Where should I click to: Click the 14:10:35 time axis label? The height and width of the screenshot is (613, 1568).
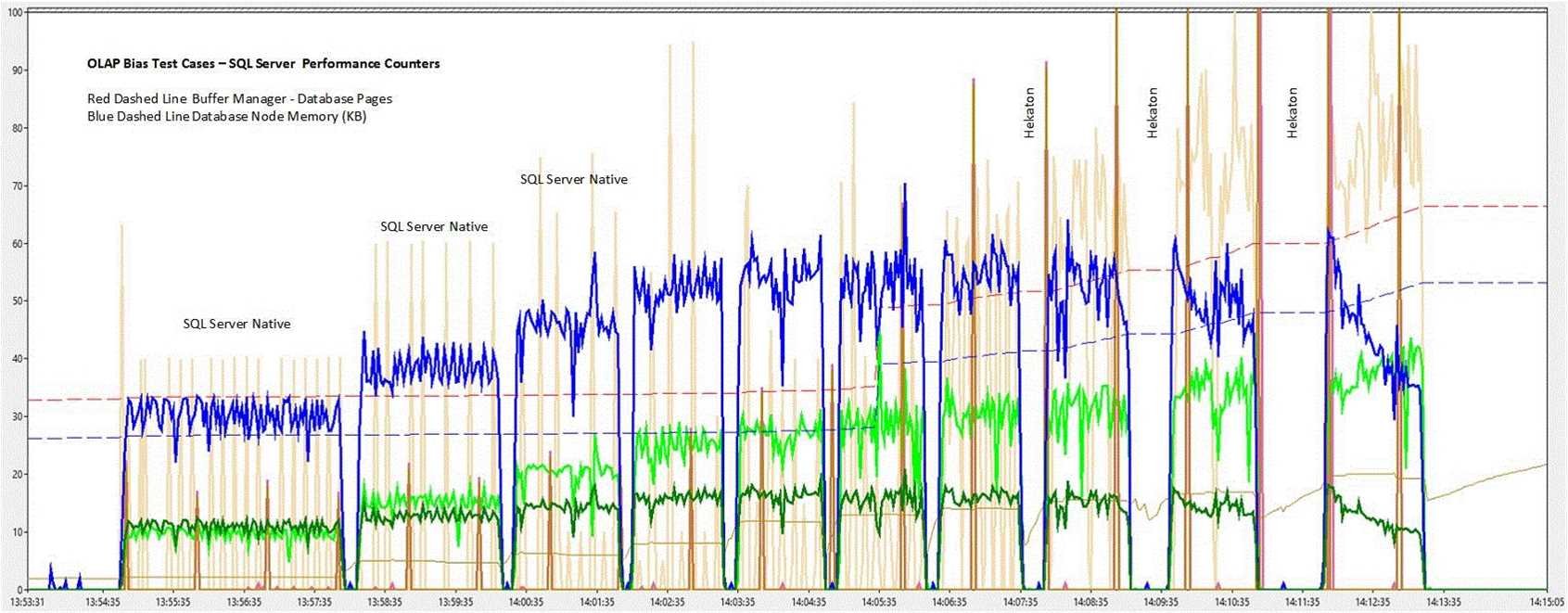(x=1231, y=602)
